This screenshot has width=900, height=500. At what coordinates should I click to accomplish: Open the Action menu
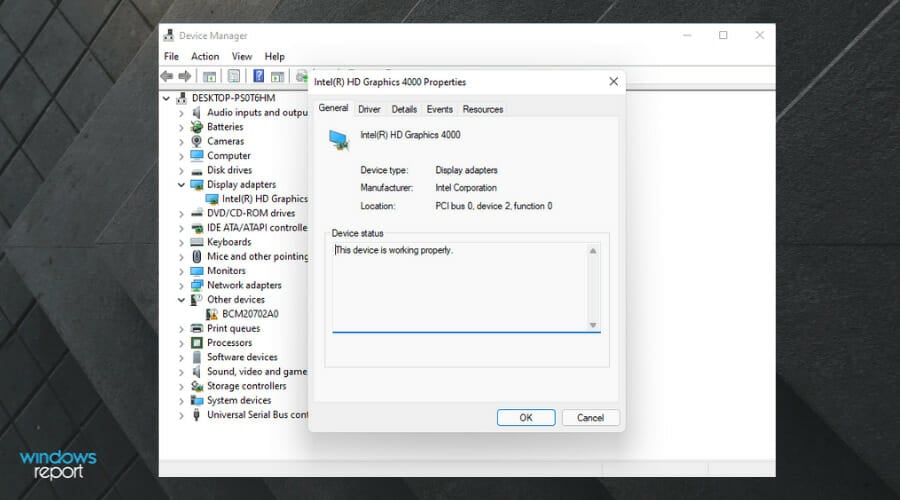pos(205,57)
